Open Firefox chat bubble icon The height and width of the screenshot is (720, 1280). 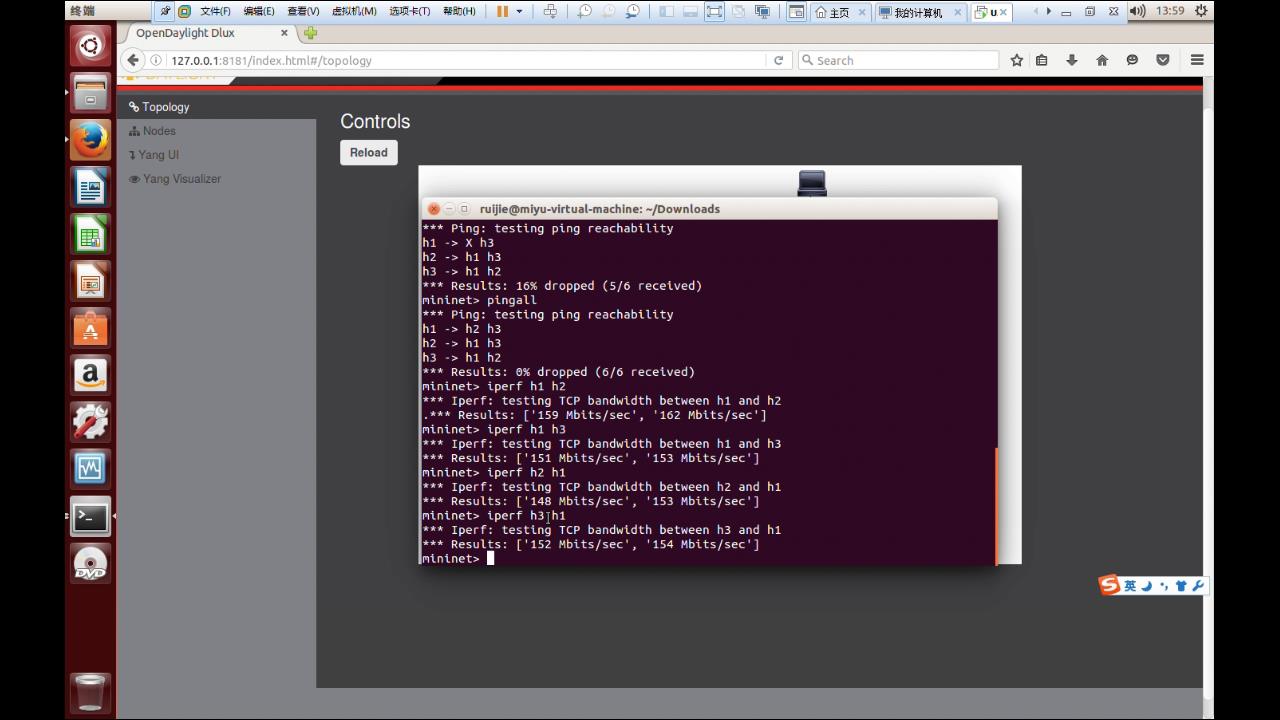coord(1132,60)
